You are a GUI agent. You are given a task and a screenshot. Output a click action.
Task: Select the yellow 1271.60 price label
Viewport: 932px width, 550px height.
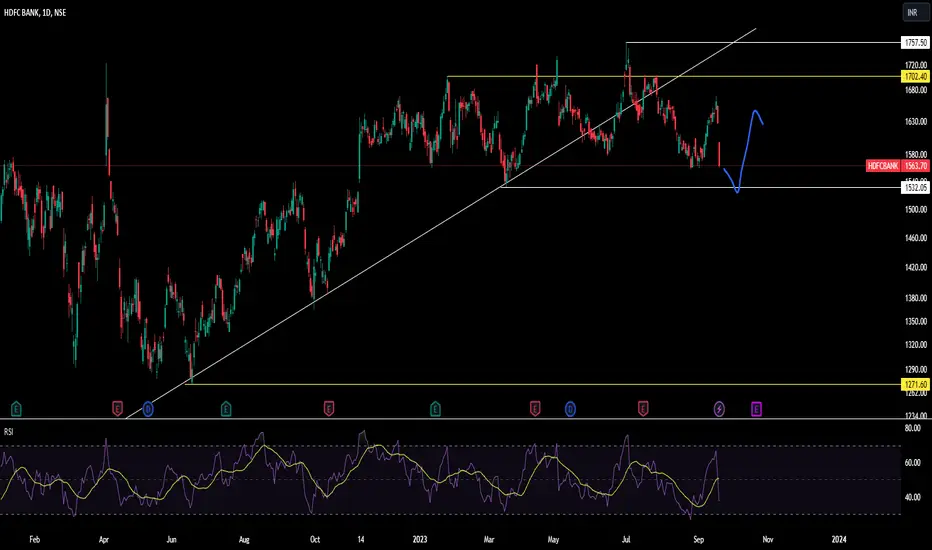pos(915,385)
